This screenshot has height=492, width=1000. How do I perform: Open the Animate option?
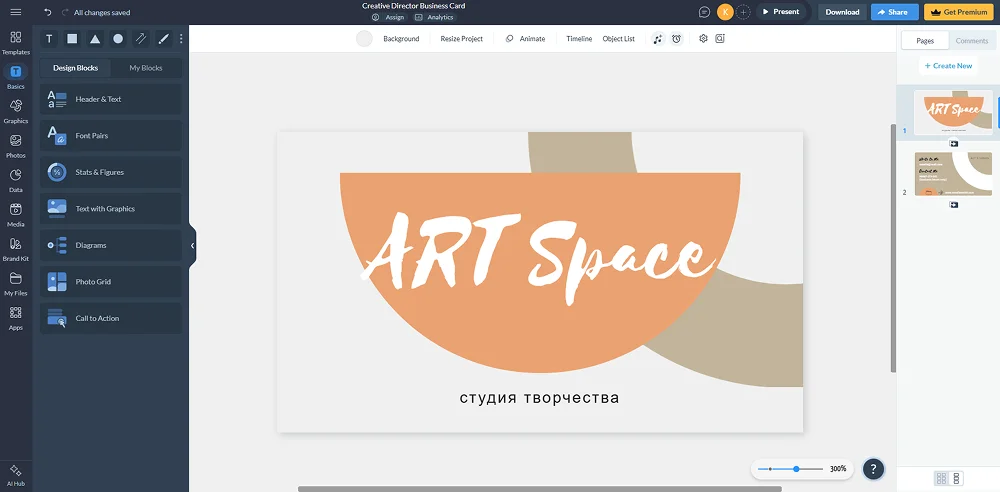526,39
